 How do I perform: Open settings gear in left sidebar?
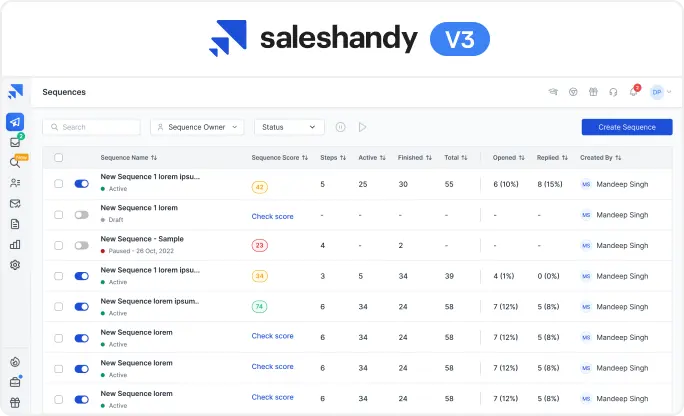[15, 265]
